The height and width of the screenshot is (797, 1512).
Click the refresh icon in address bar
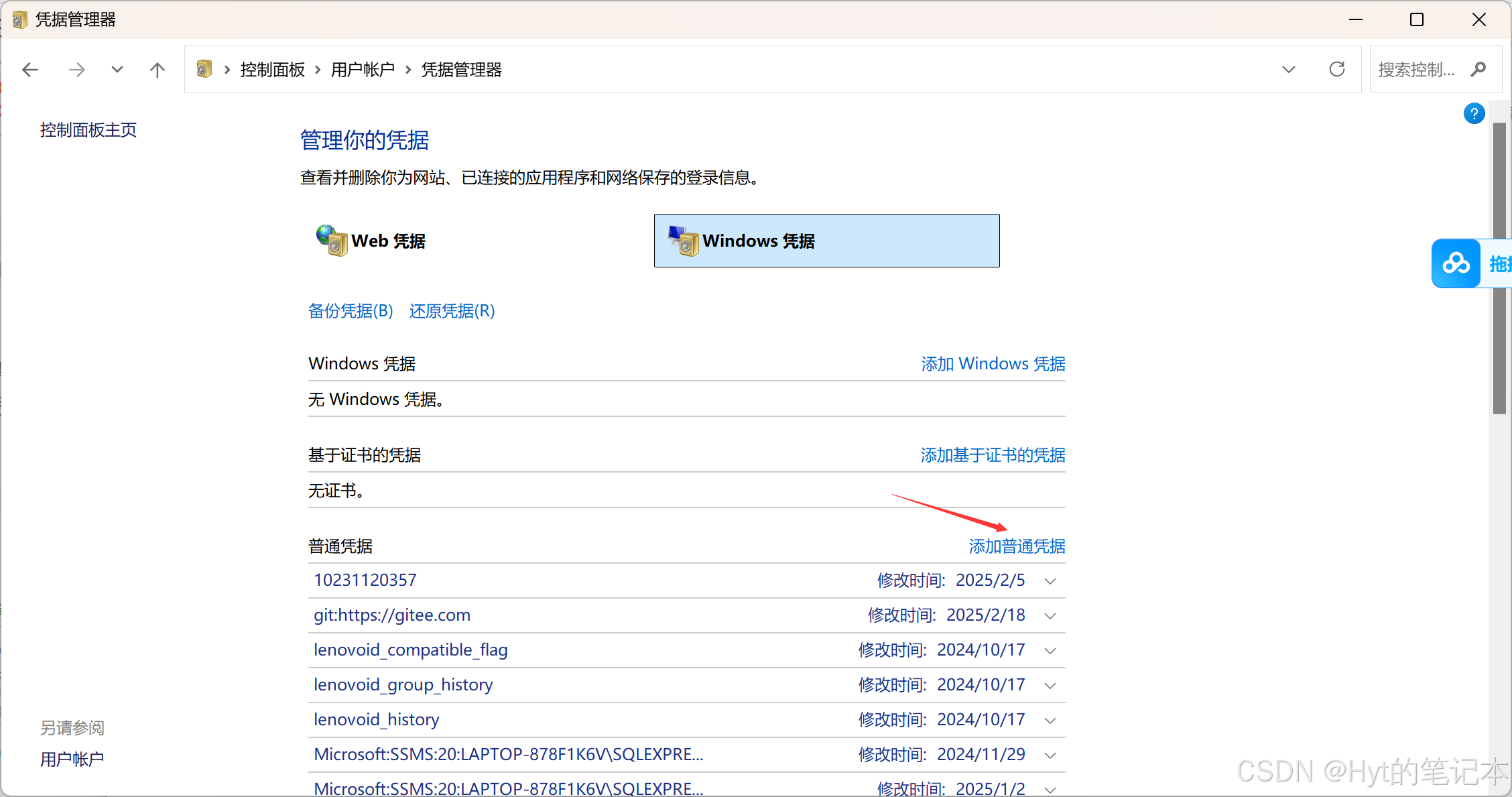pyautogui.click(x=1337, y=69)
